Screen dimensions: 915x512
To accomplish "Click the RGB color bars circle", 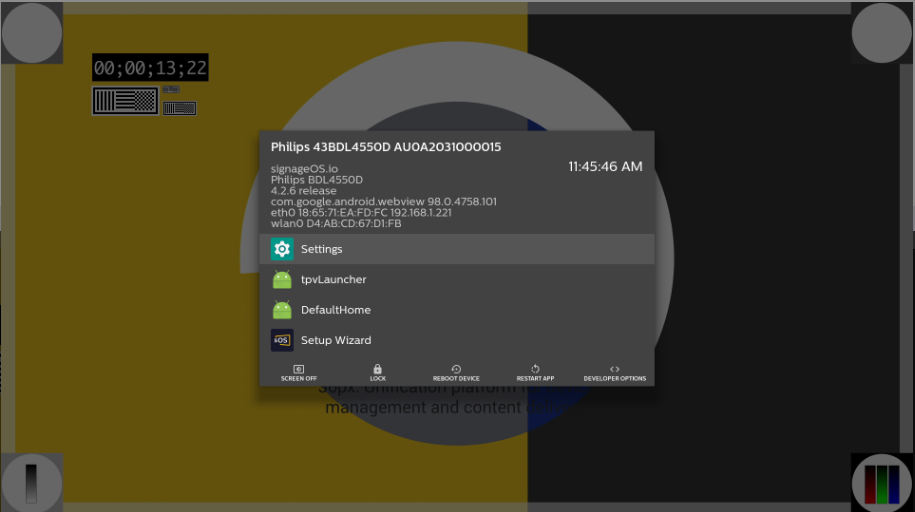I will (x=882, y=484).
